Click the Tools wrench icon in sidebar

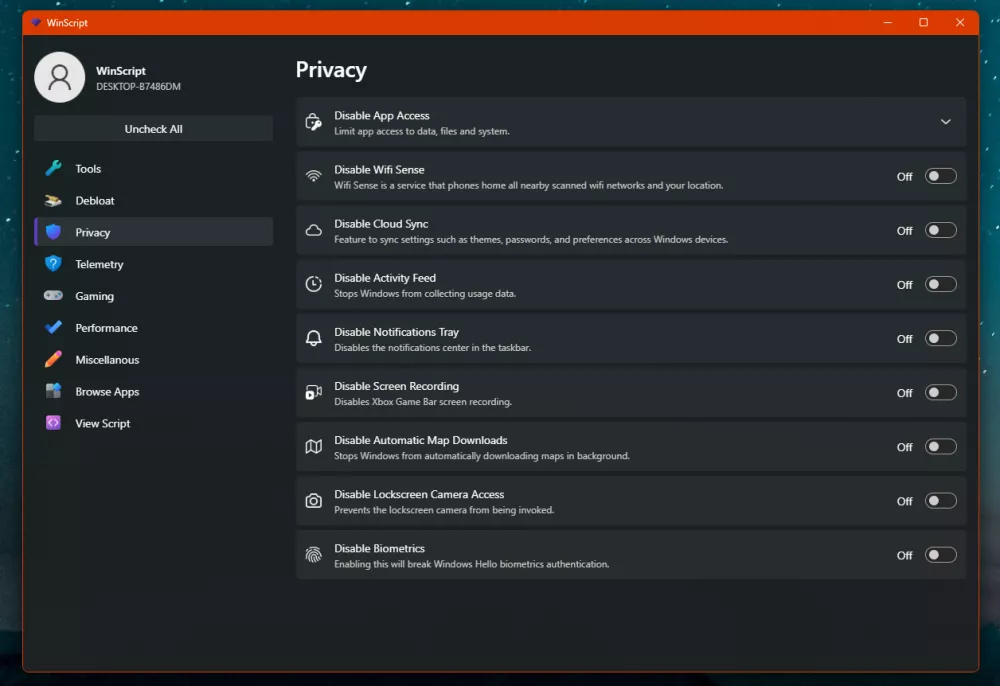[54, 169]
